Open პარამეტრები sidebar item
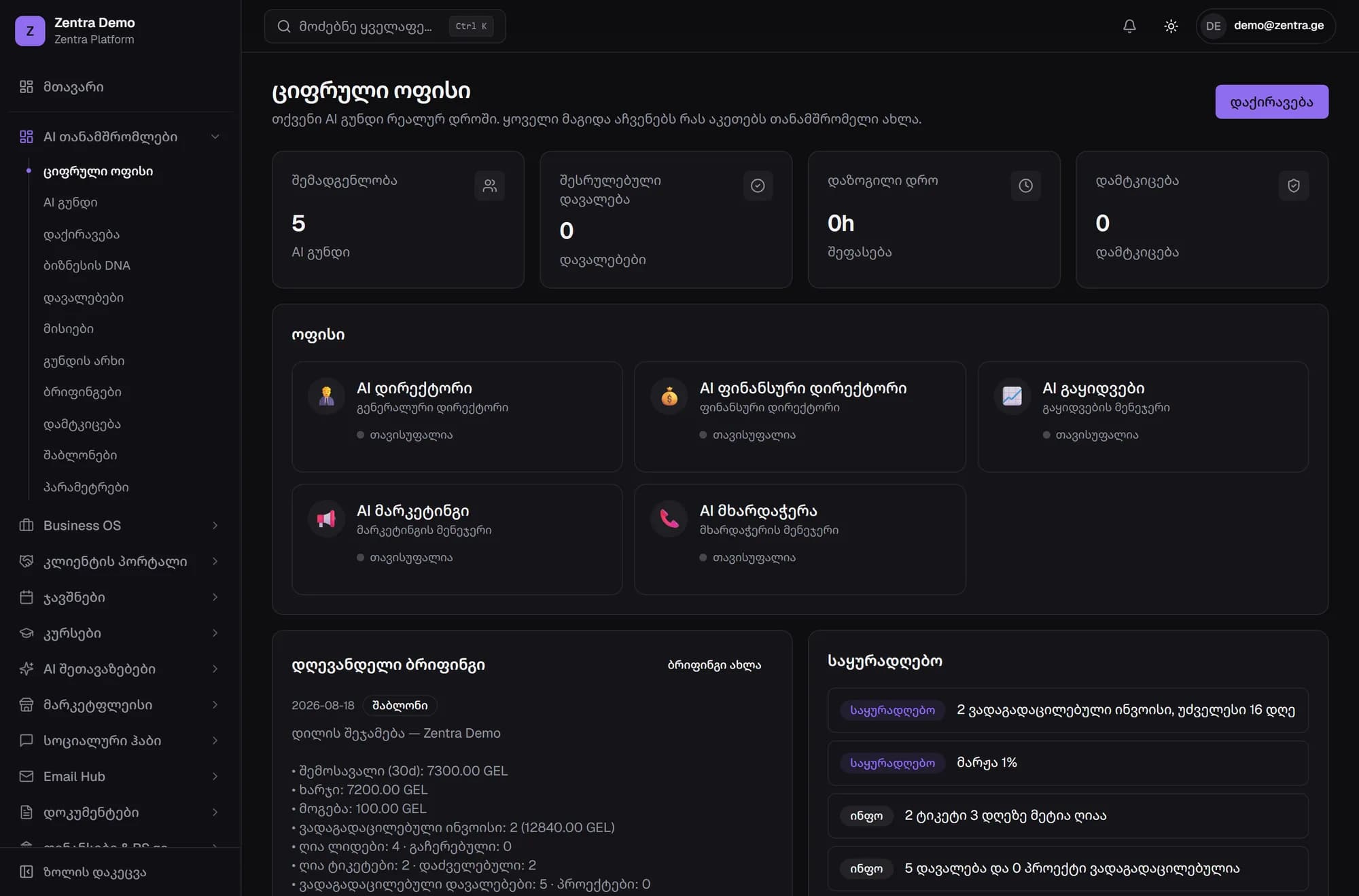The width and height of the screenshot is (1359, 896). tap(86, 487)
